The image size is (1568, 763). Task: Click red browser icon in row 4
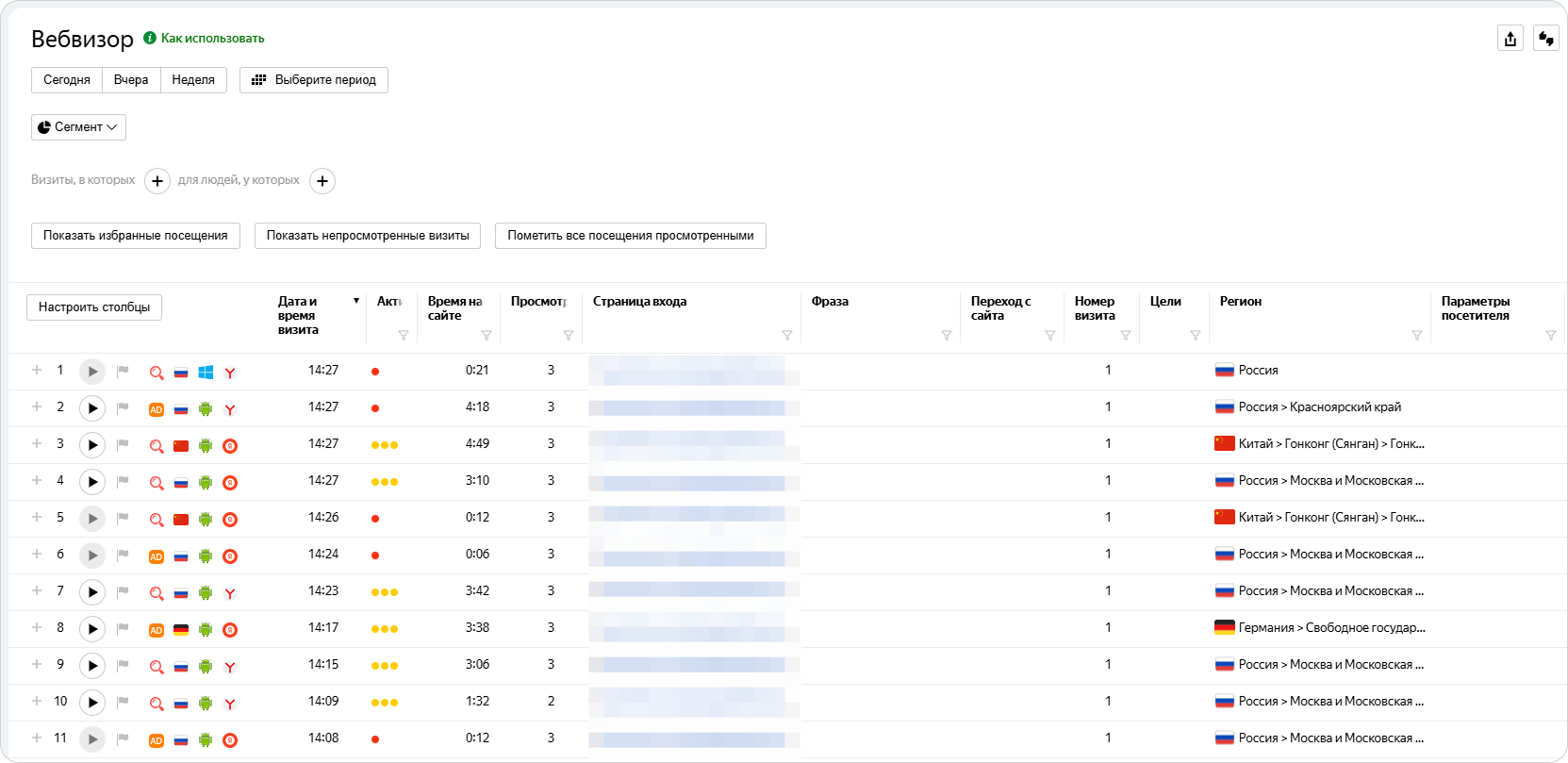point(230,483)
